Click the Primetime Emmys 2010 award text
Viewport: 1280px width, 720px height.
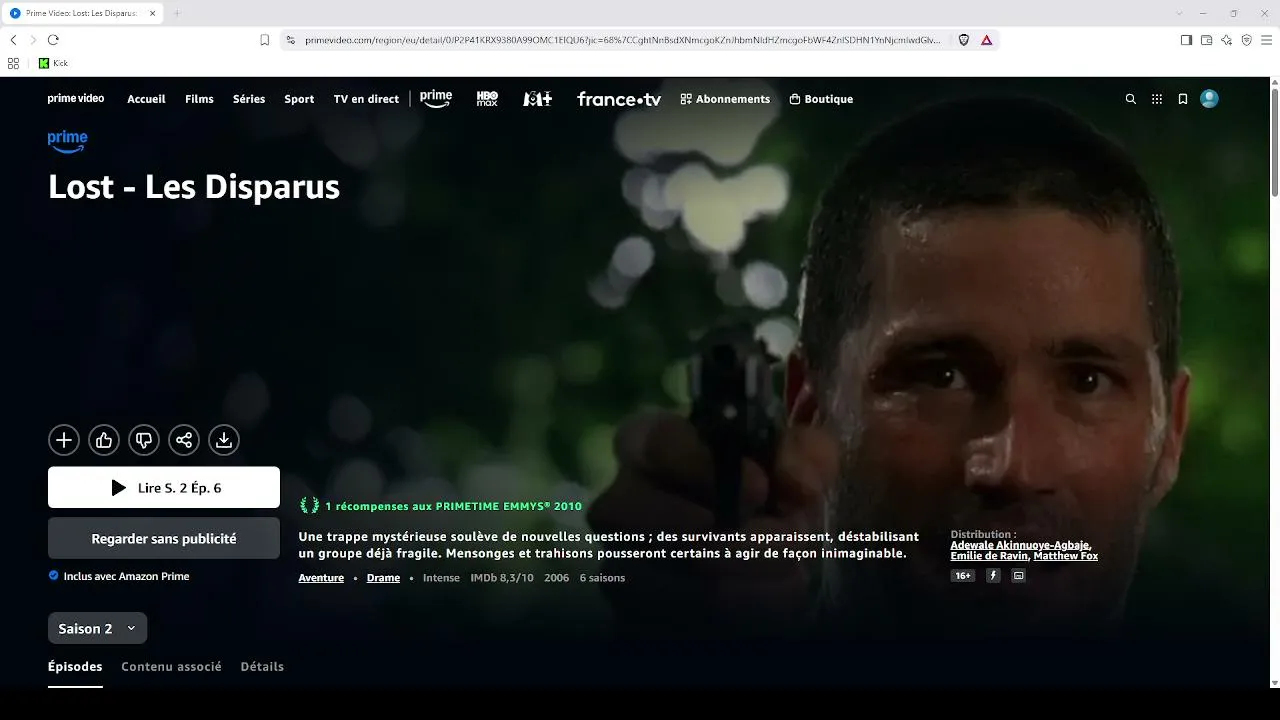[453, 506]
